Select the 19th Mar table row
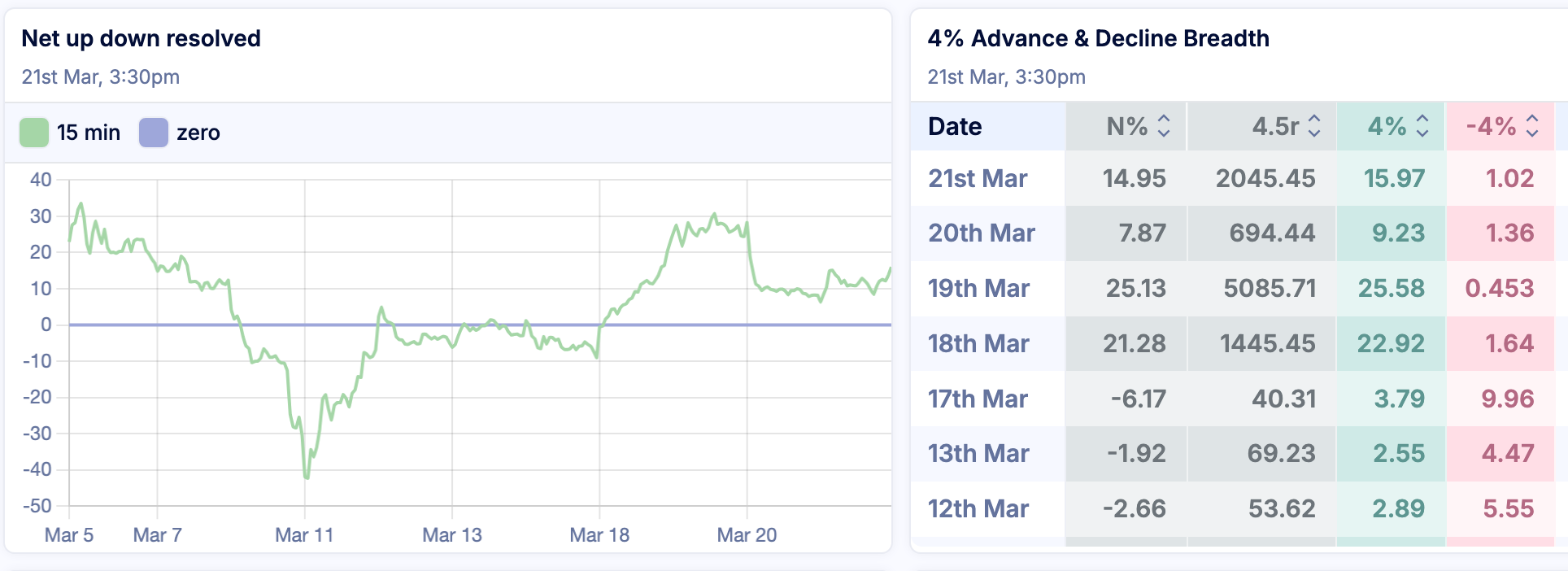This screenshot has height=571, width=1568. [978, 289]
